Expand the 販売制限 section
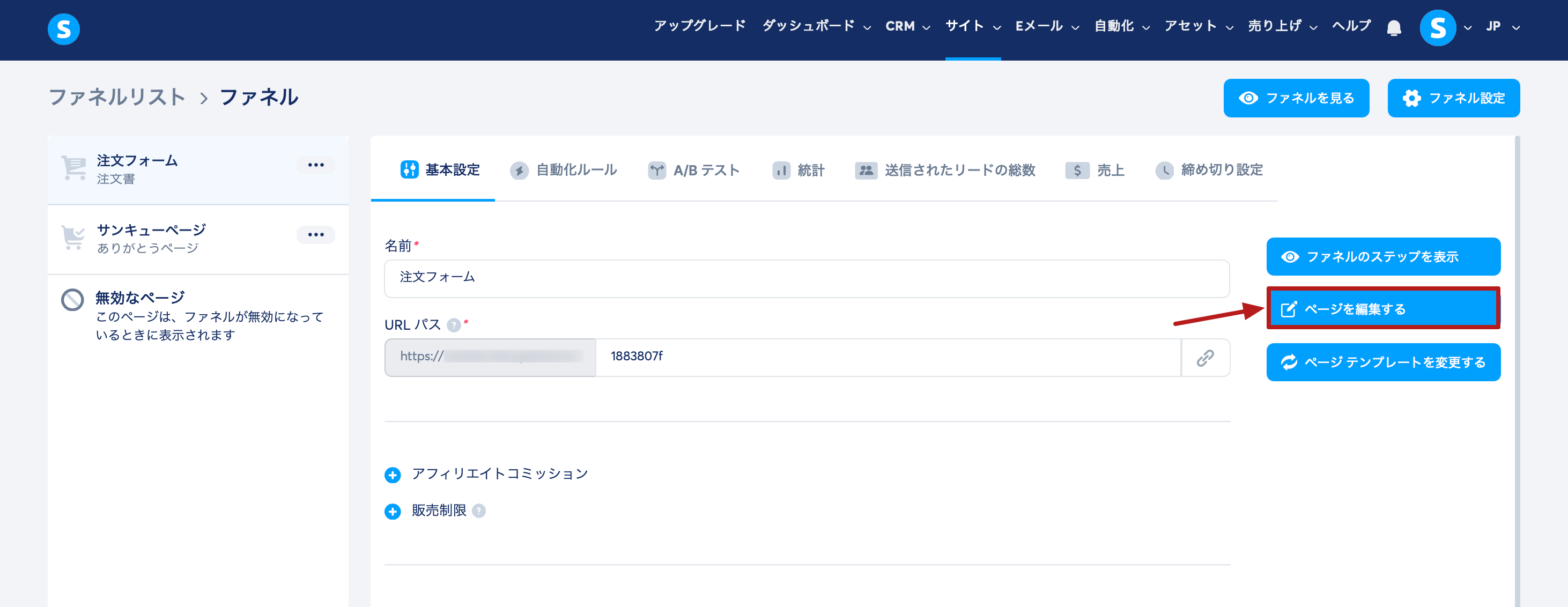 [393, 512]
